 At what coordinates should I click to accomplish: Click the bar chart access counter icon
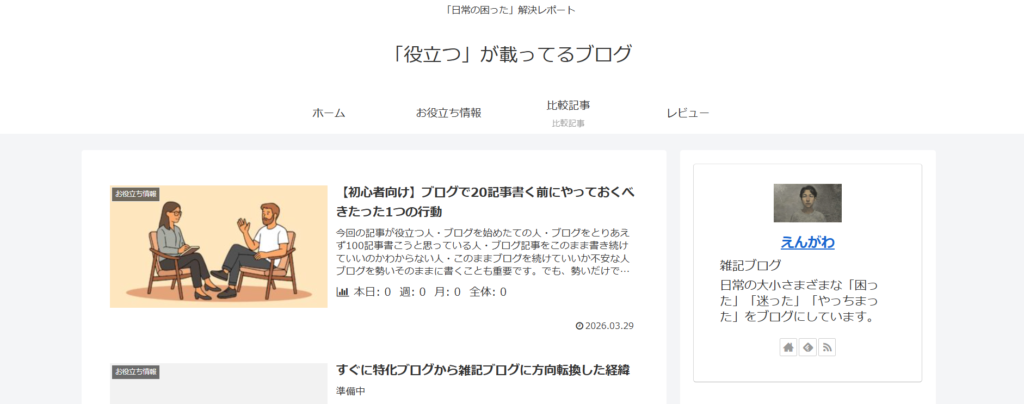pyautogui.click(x=343, y=292)
